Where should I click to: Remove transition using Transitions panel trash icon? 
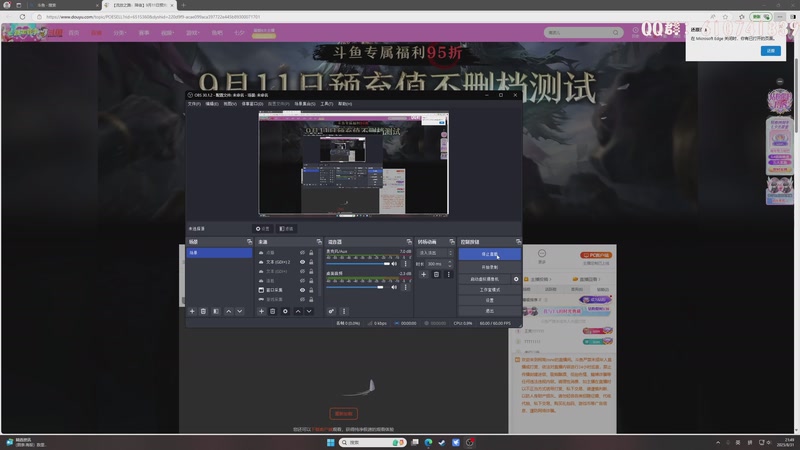436,274
